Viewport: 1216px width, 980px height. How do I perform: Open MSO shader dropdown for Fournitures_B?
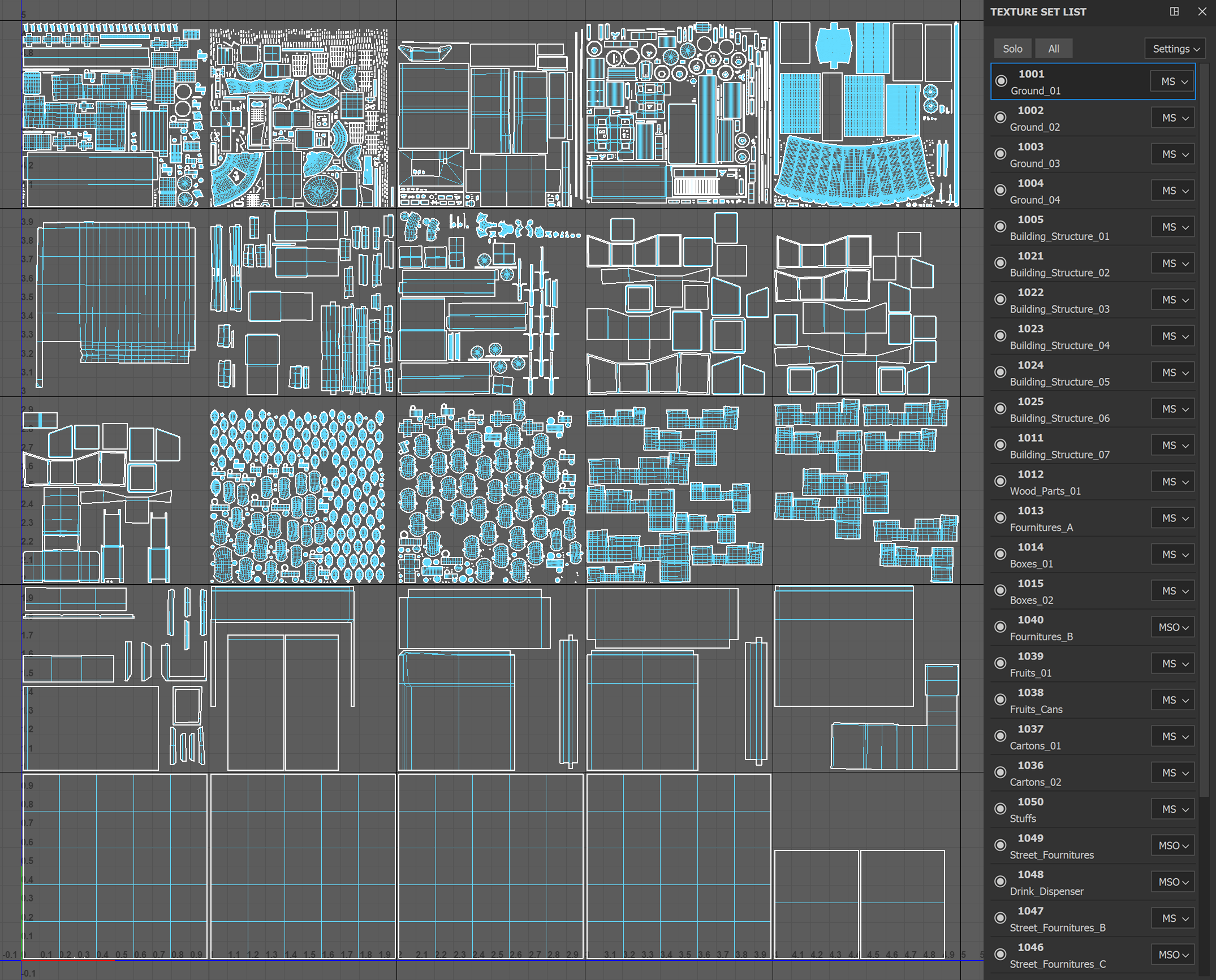(x=1174, y=628)
